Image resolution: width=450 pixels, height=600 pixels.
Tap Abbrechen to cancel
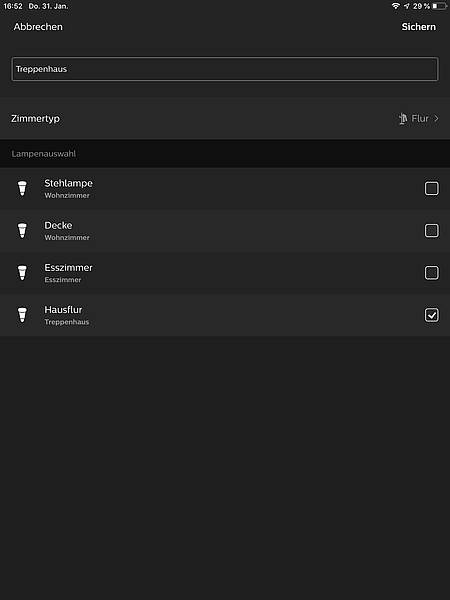[x=38, y=27]
